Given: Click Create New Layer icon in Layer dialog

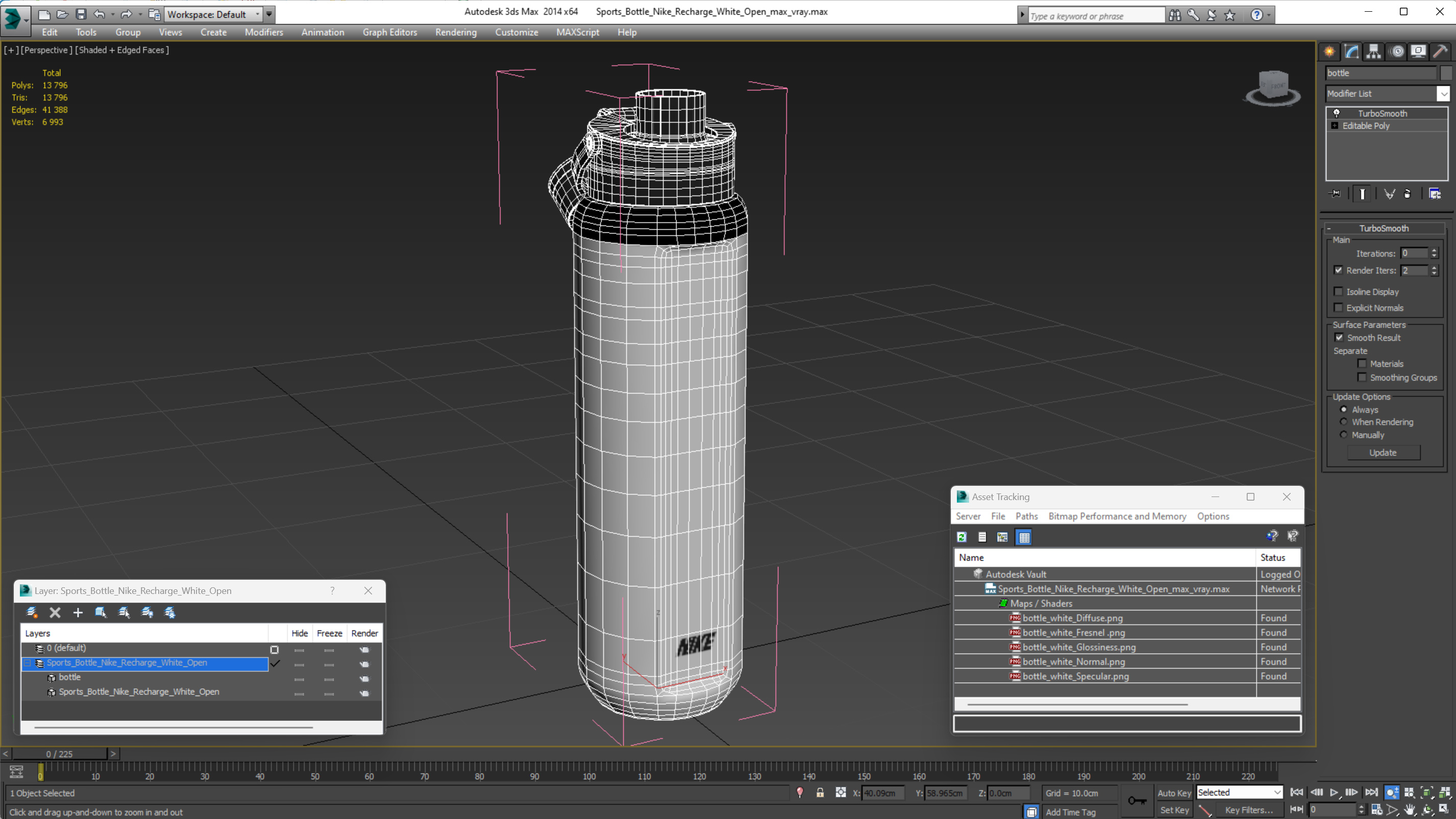Looking at the screenshot, I should 32,612.
